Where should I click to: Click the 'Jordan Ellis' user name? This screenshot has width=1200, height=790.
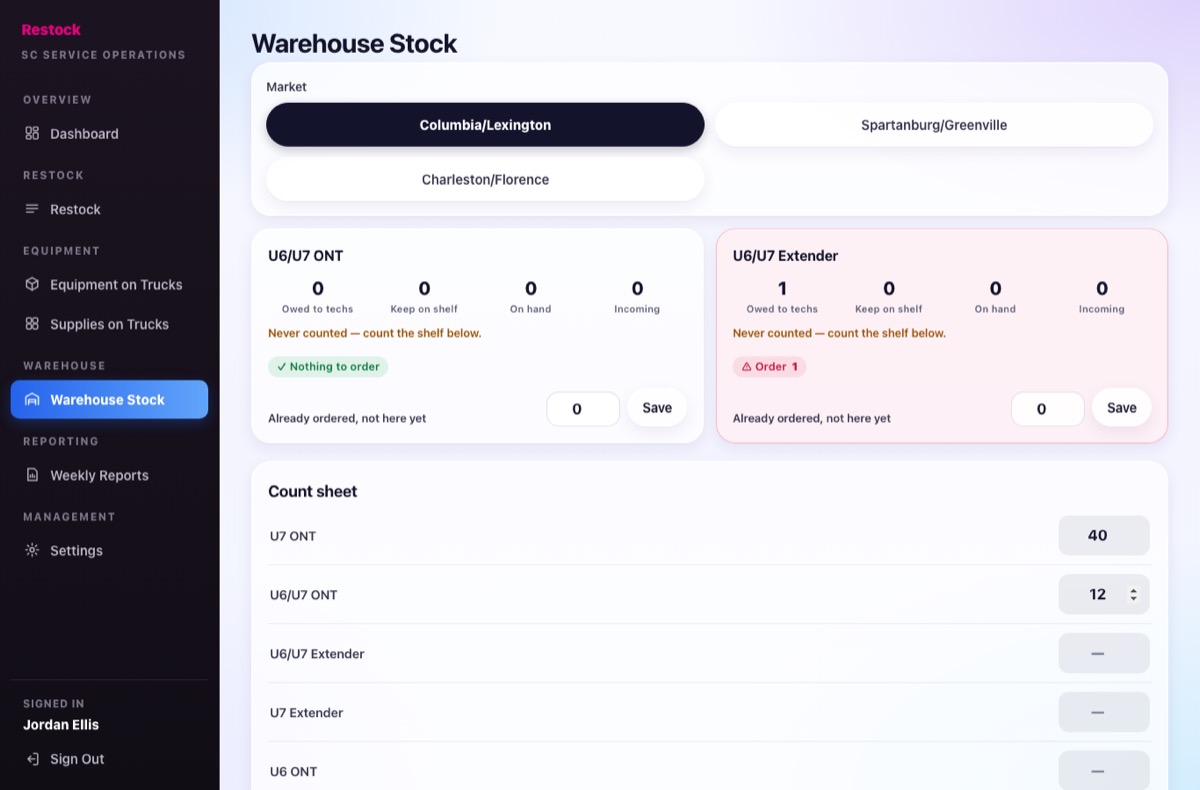[x=61, y=725]
